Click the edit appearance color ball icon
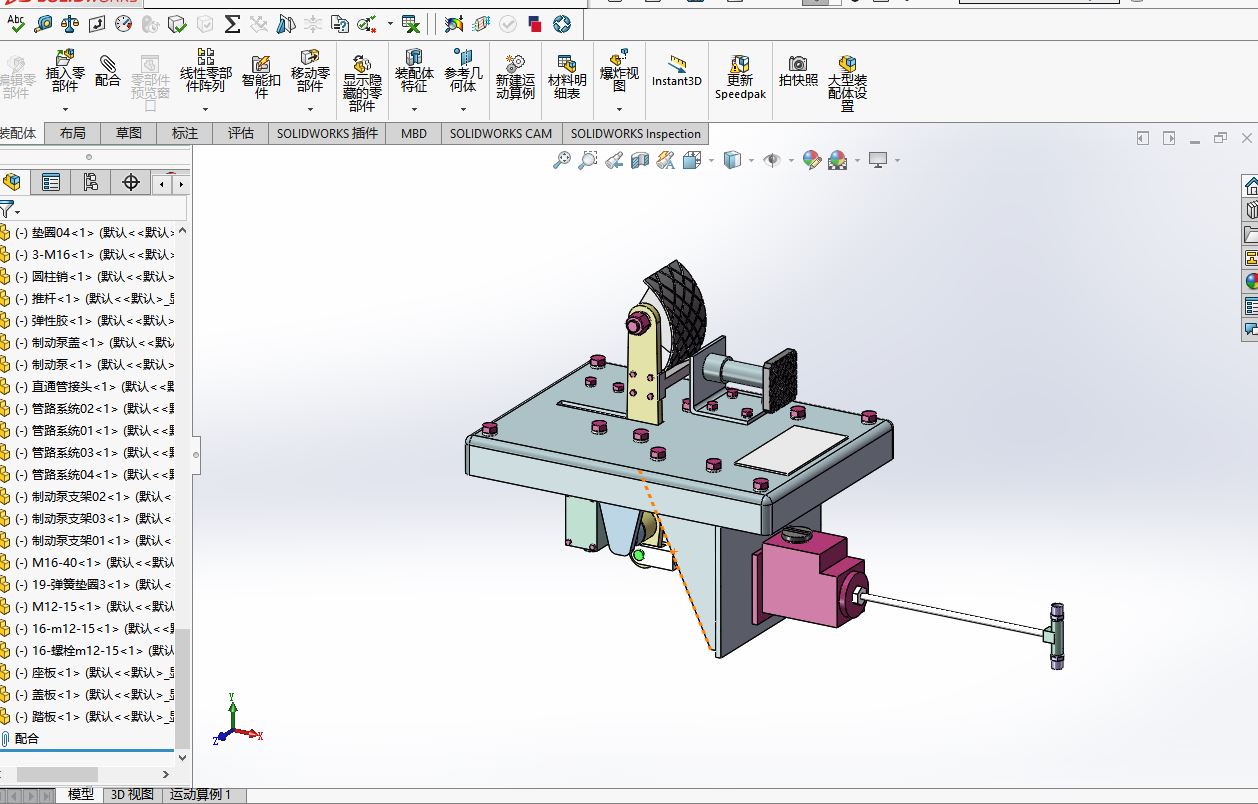 812,160
